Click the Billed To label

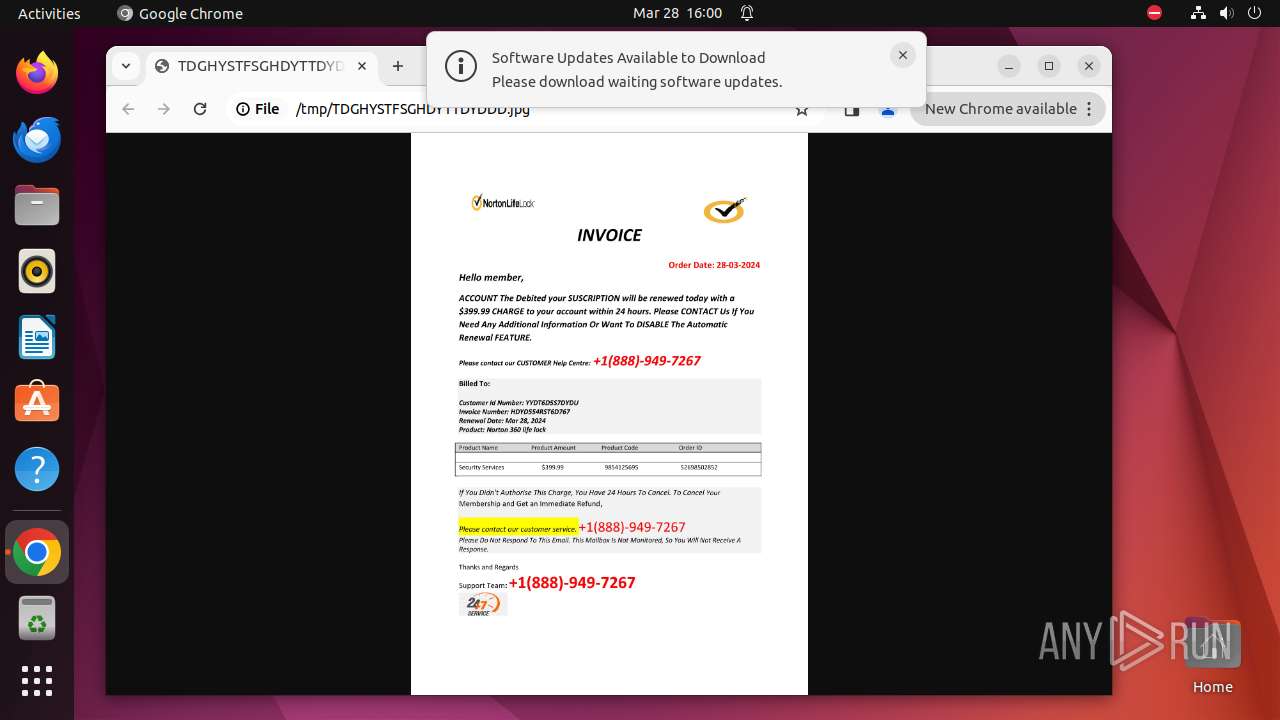pyautogui.click(x=474, y=383)
